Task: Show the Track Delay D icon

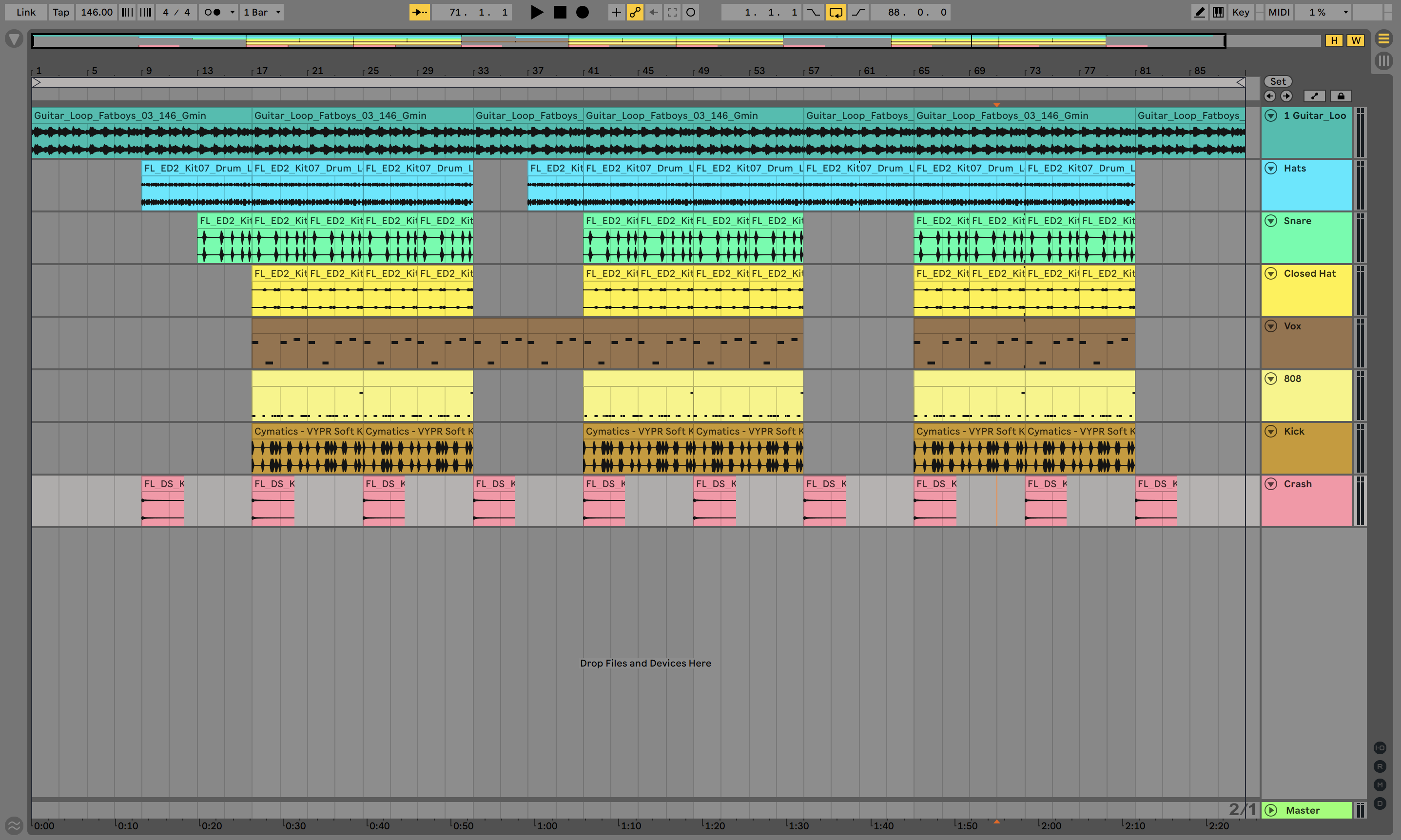Action: click(1380, 803)
